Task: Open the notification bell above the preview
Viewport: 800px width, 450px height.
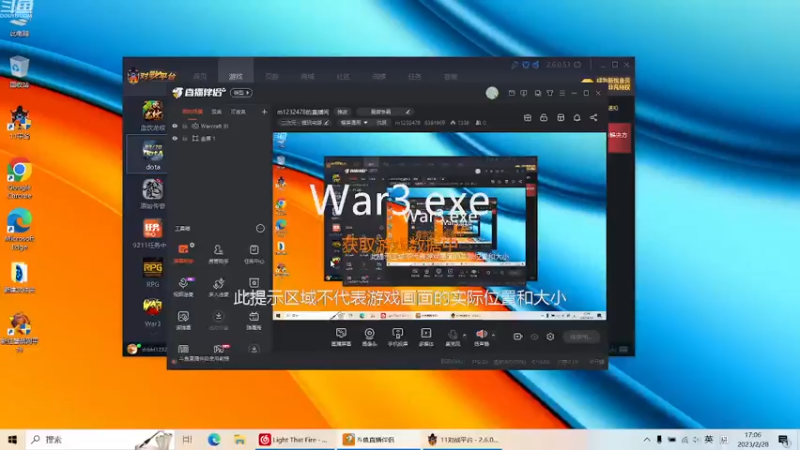Action: (577, 118)
